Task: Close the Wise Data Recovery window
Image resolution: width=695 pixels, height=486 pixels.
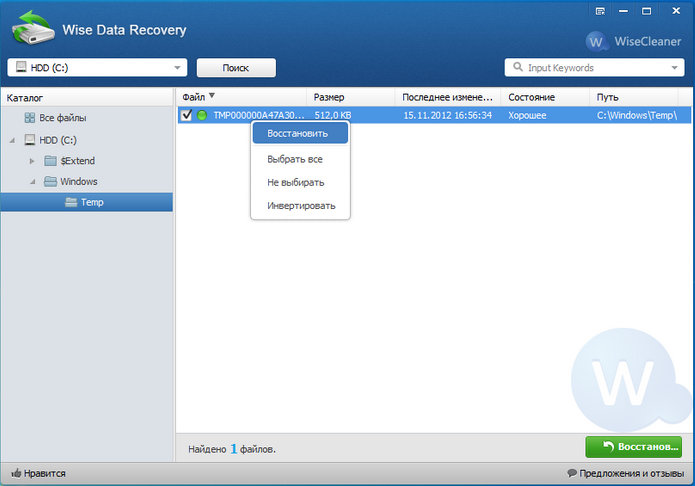Action: point(676,11)
